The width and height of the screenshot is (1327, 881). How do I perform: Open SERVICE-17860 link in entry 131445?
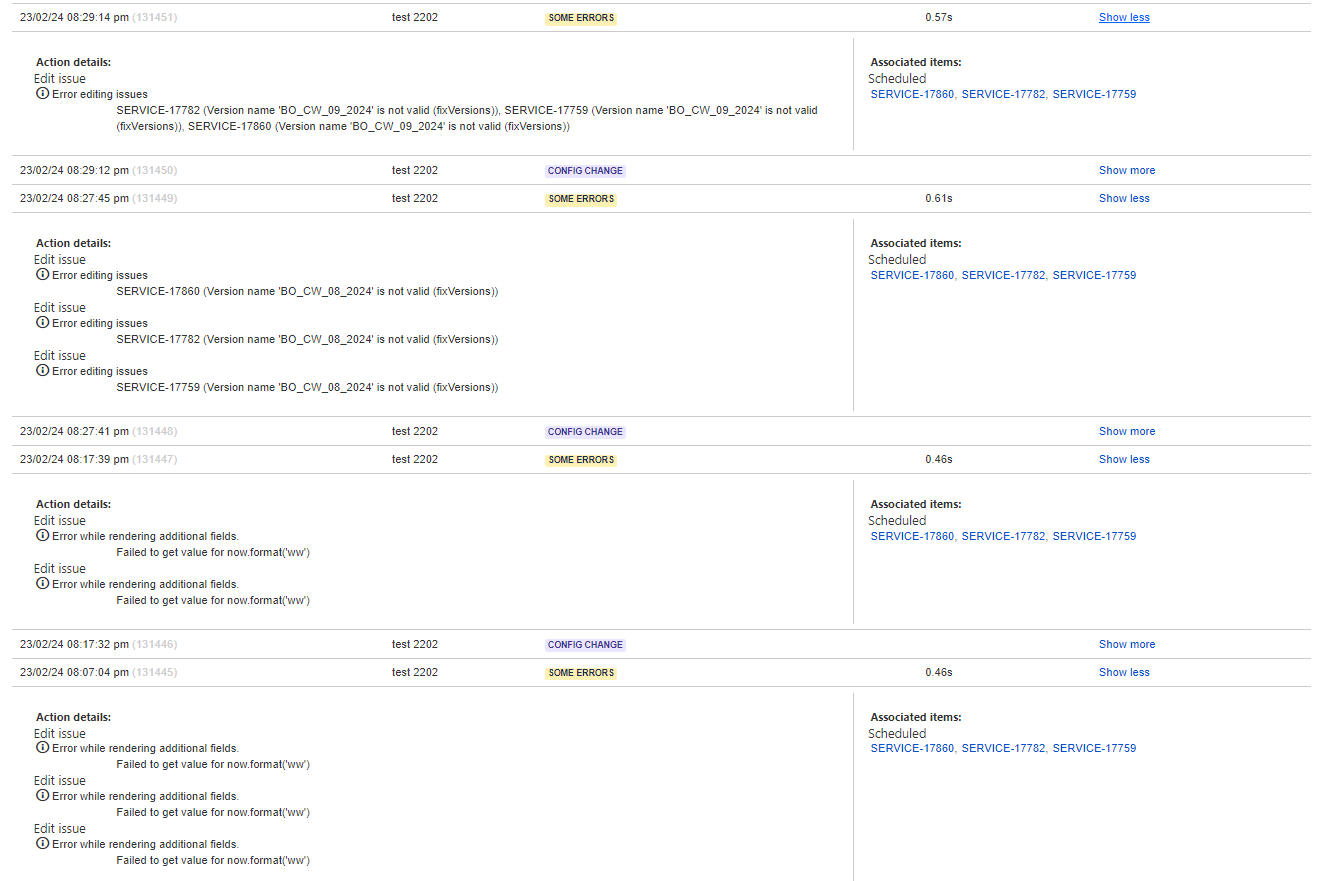[x=912, y=749]
